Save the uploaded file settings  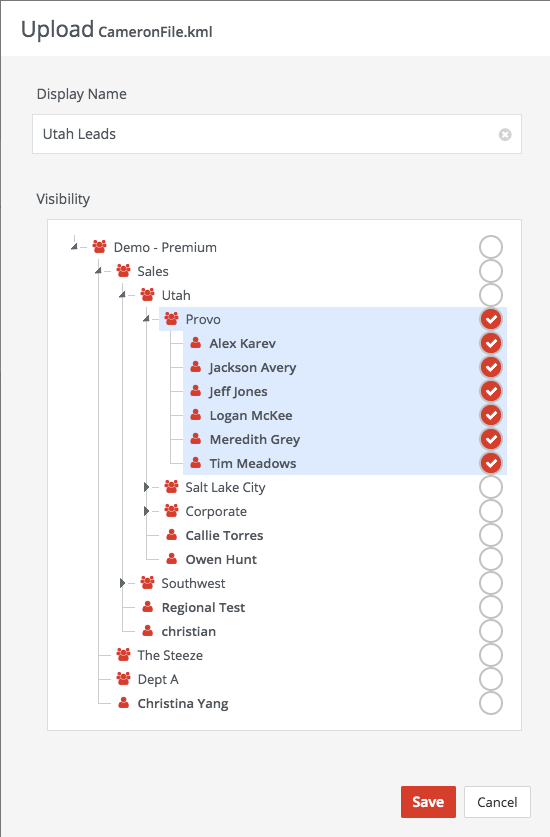(428, 802)
